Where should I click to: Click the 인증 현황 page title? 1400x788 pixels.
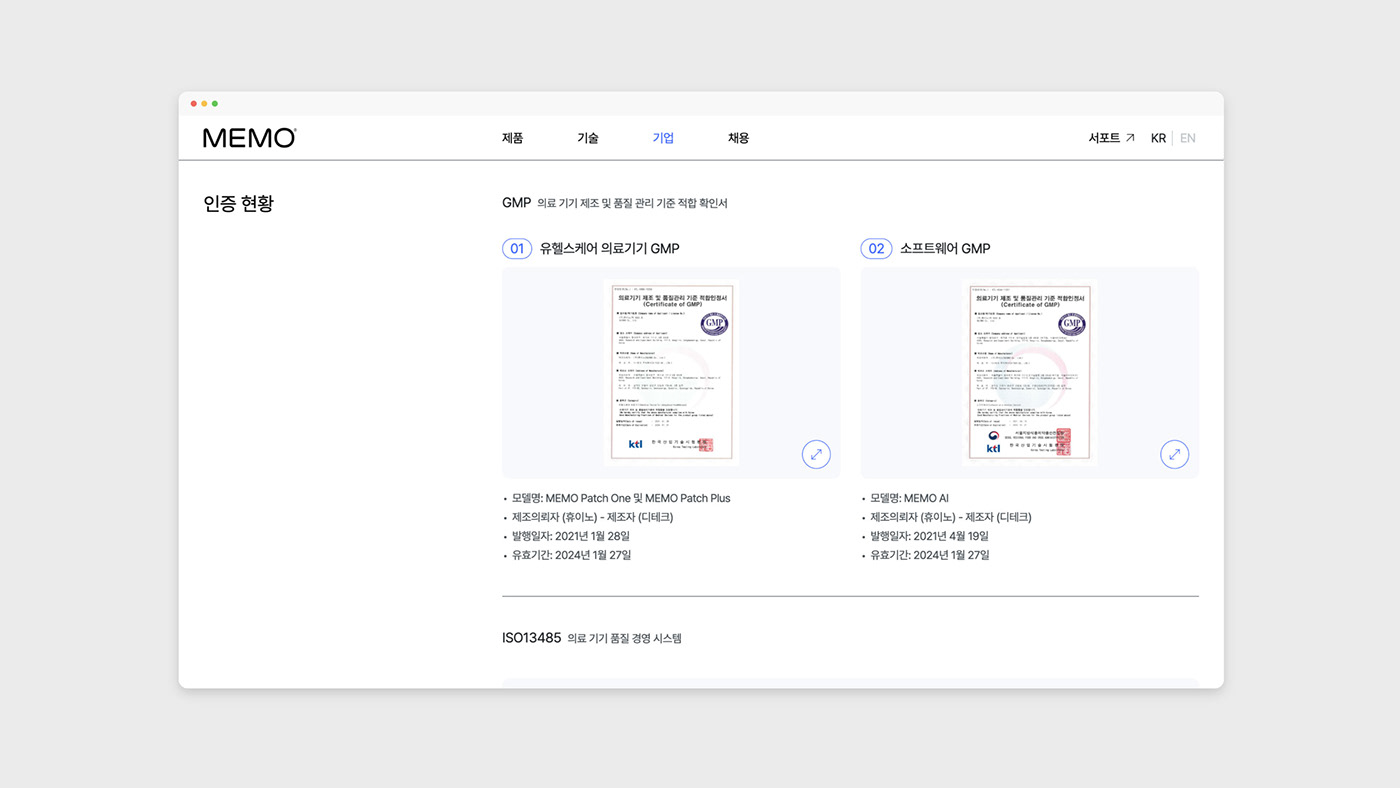tap(238, 203)
